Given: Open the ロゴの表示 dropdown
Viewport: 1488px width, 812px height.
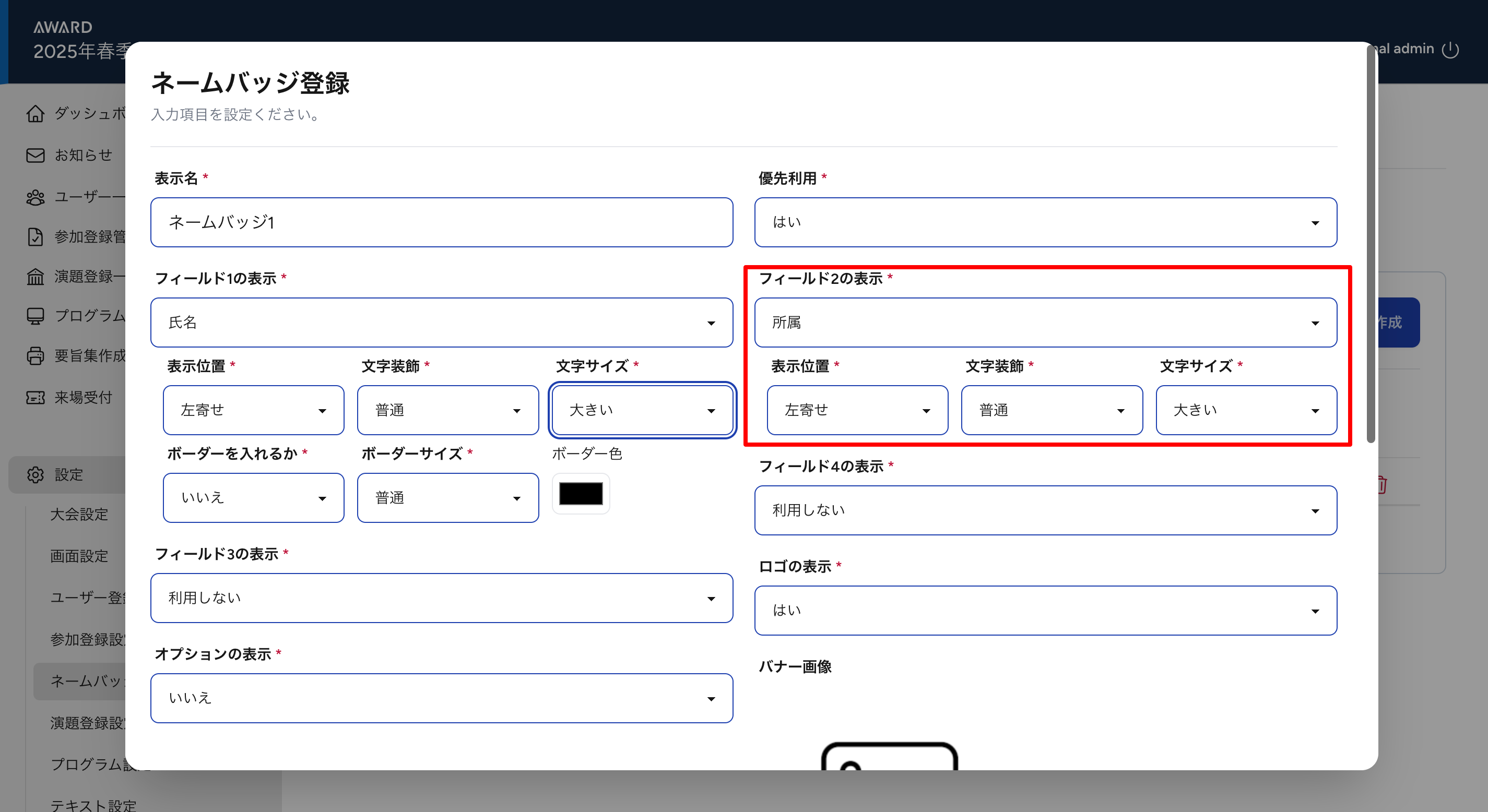Looking at the screenshot, I should tap(1045, 611).
